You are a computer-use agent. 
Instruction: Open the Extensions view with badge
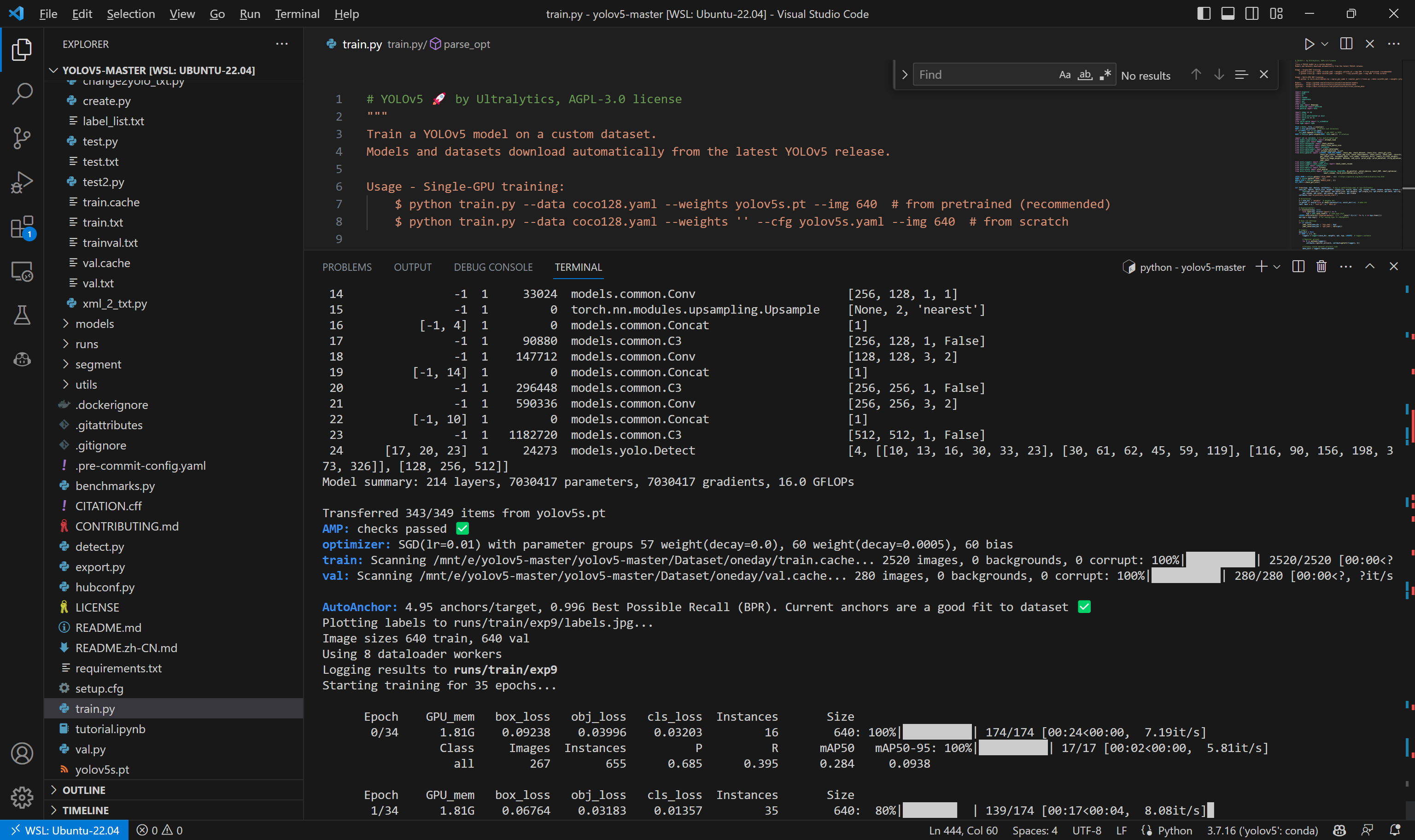(23, 227)
